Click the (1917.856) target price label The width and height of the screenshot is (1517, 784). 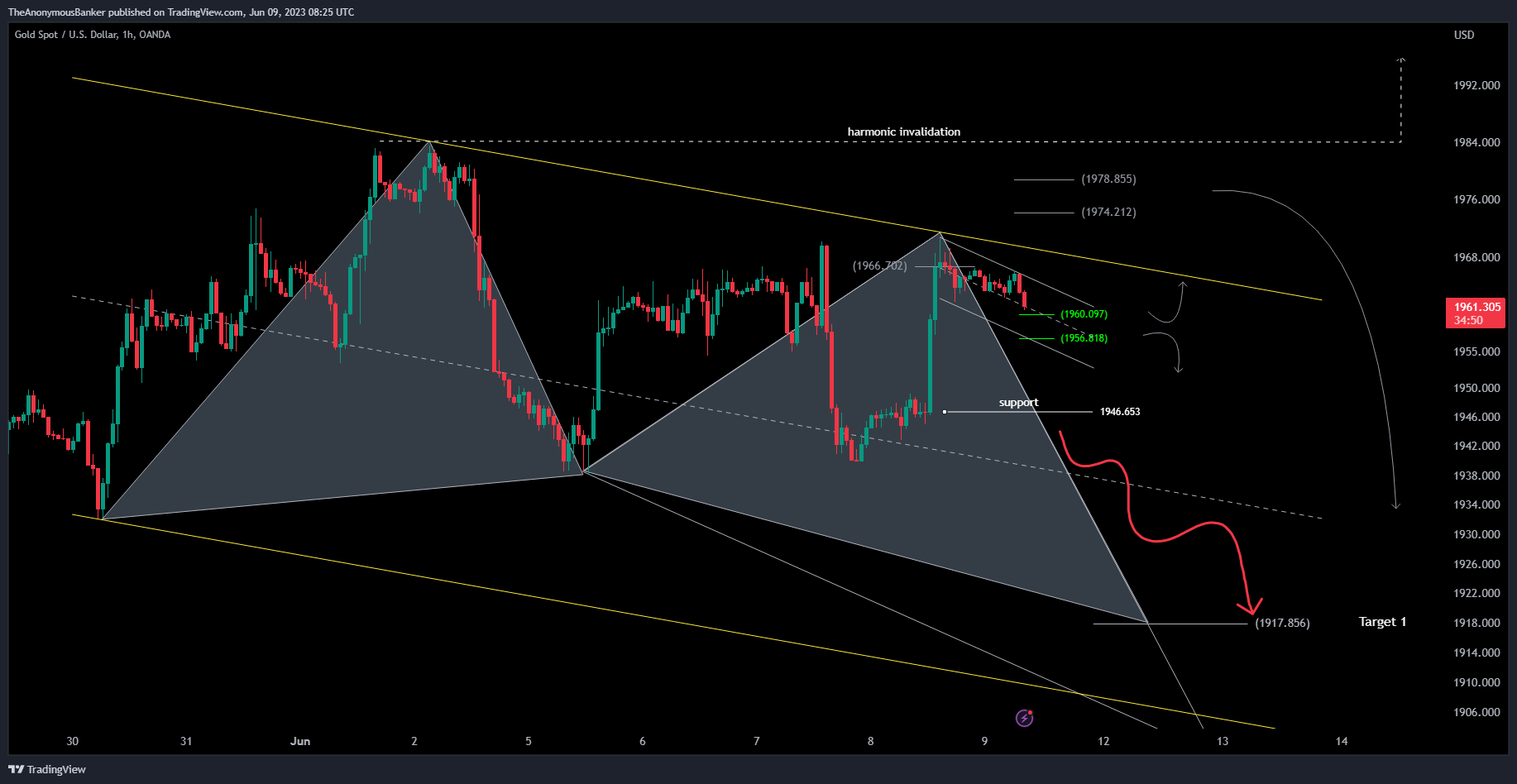(1282, 623)
